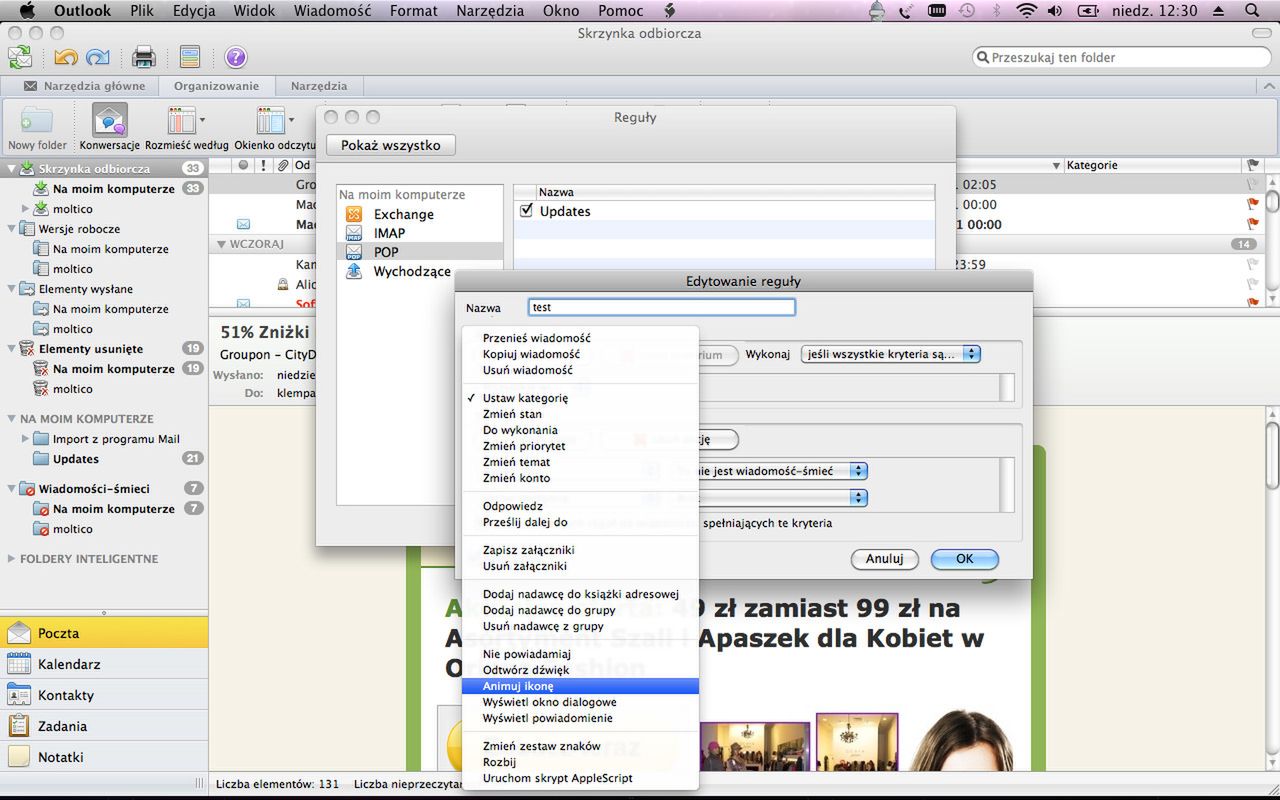Choose Odtwórz dźwięk menu entry
The image size is (1280, 800).
[580, 670]
